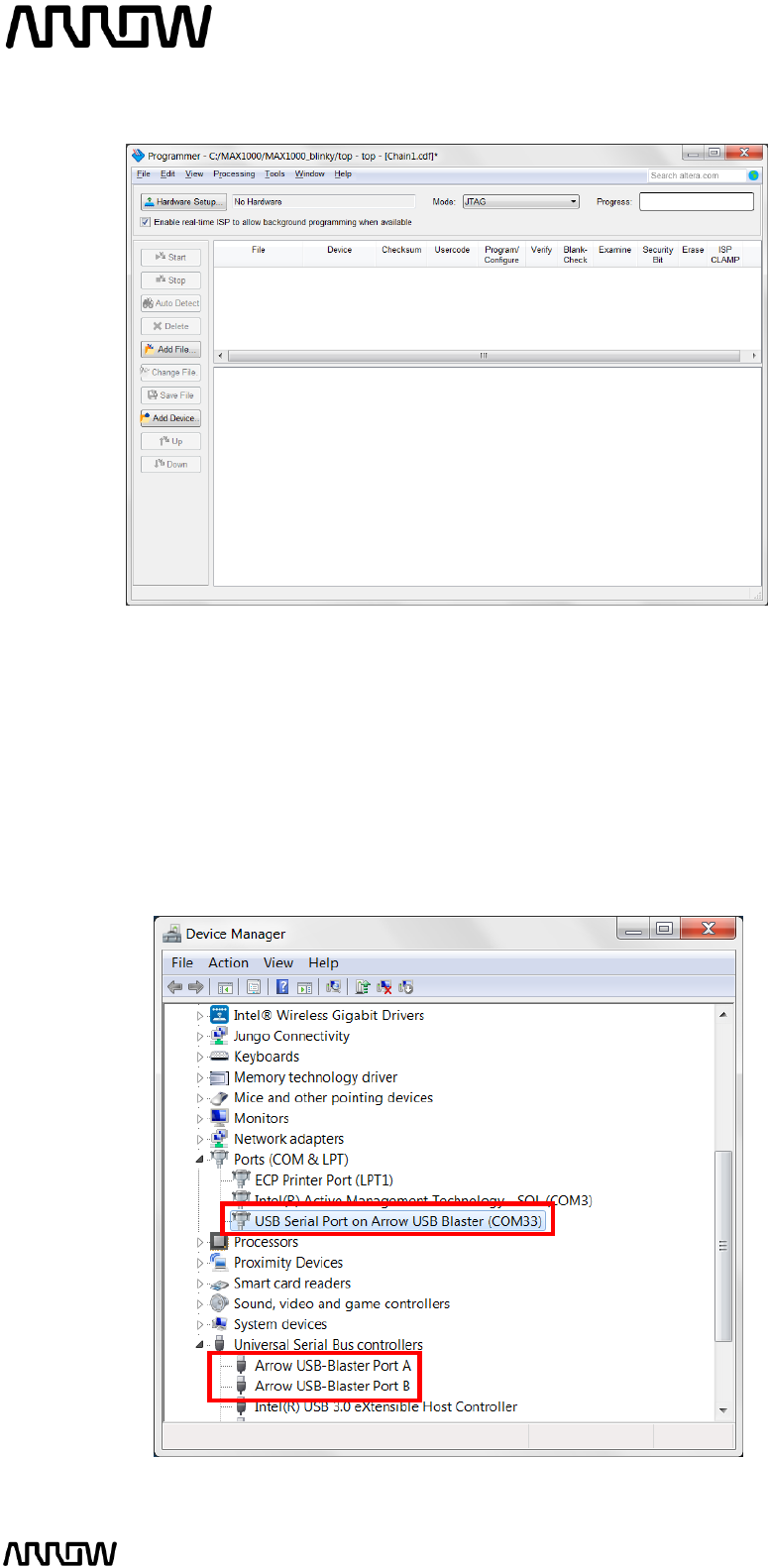Click the Processors category icon

point(219,1242)
